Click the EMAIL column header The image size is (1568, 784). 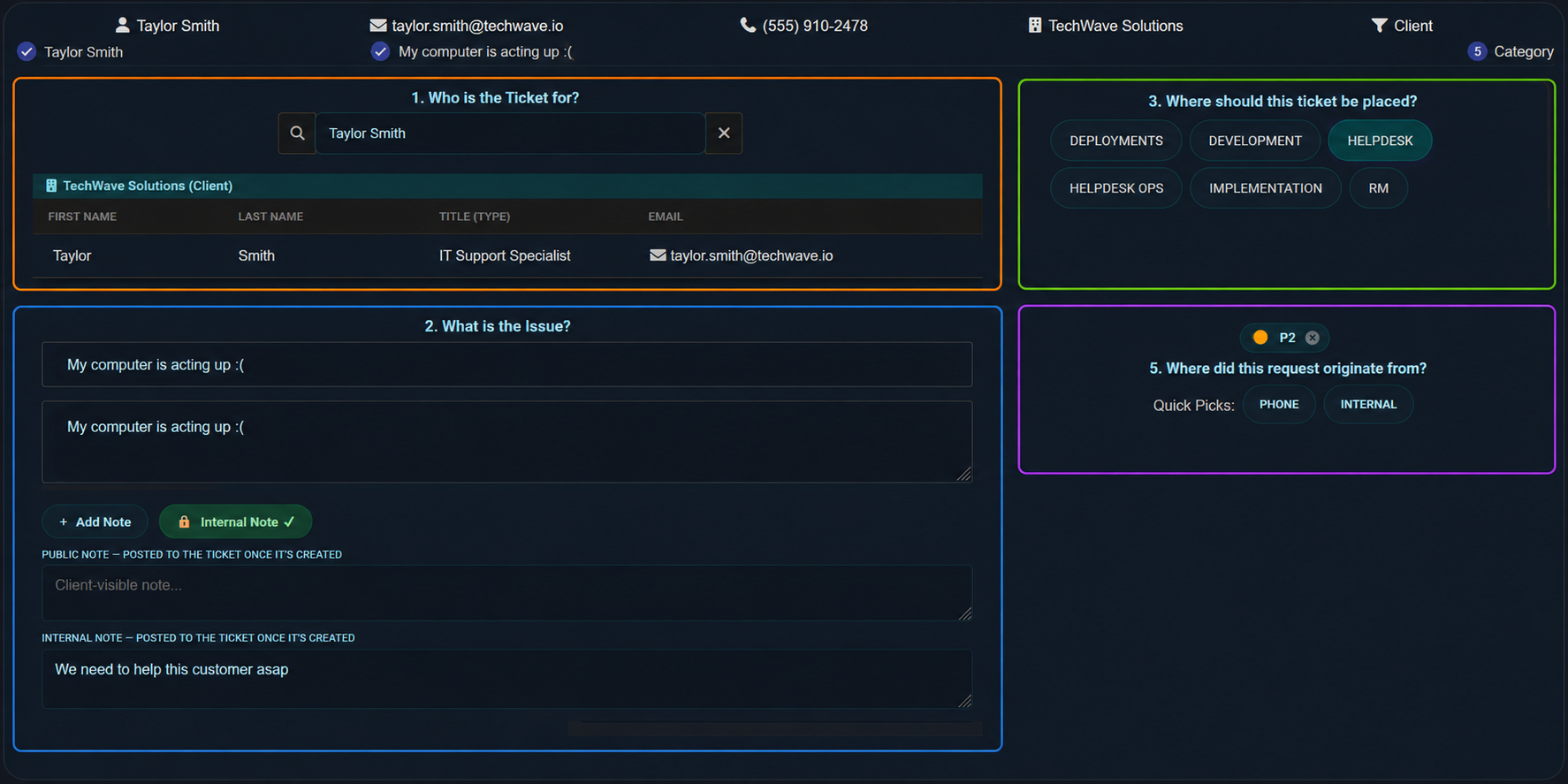point(666,217)
